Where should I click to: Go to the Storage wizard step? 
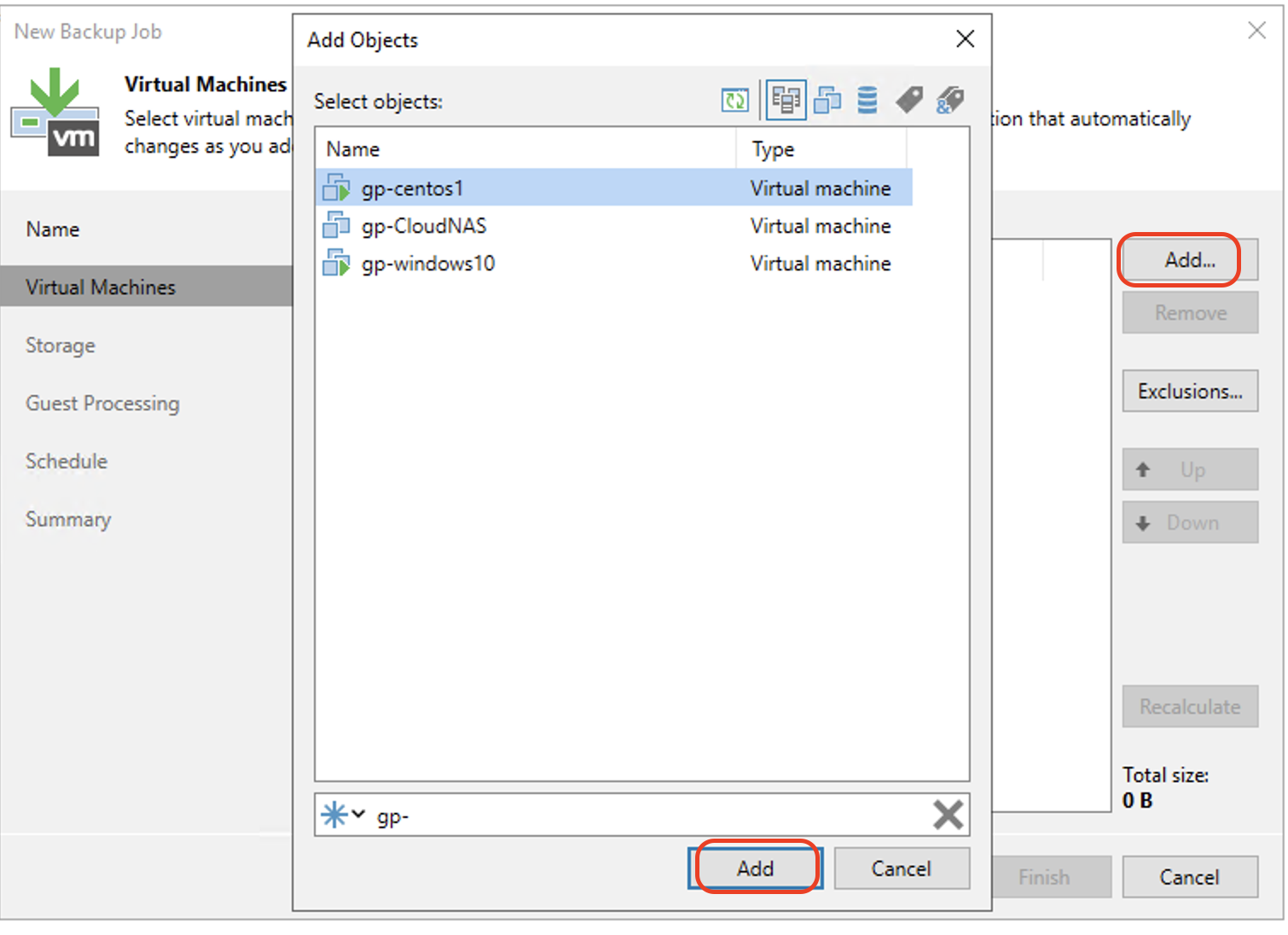tap(61, 345)
